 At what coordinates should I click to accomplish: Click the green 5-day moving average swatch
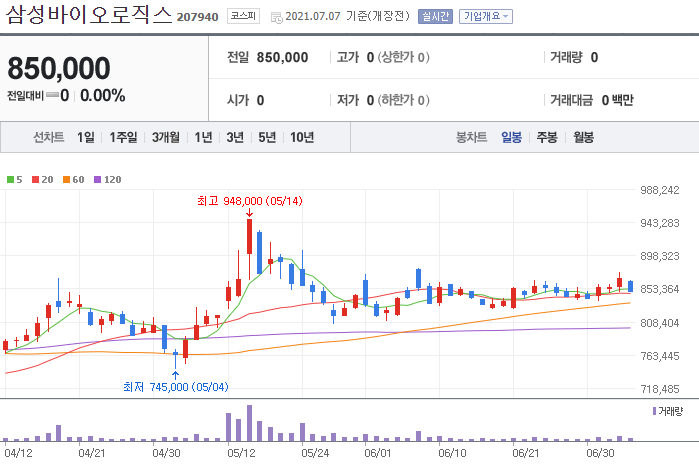point(10,180)
